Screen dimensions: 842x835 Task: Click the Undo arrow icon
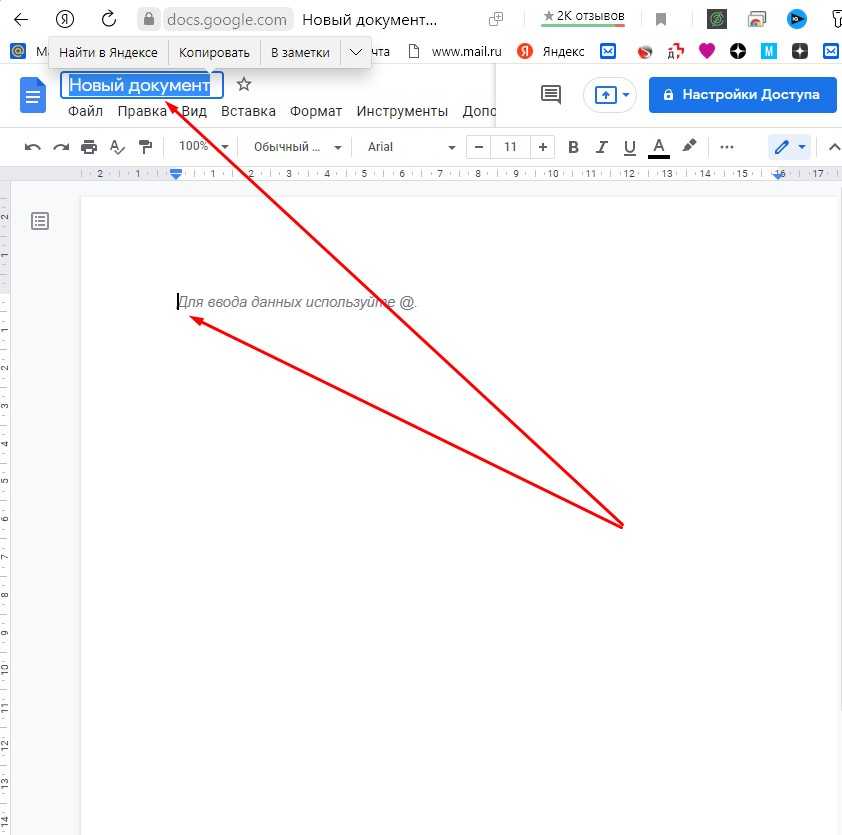(33, 147)
